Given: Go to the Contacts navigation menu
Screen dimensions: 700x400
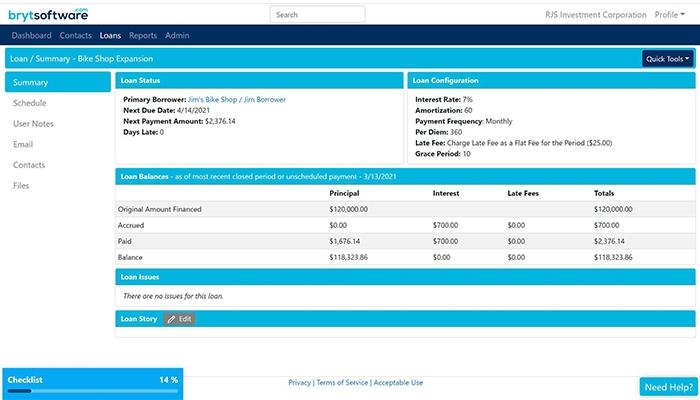Looking at the screenshot, I should click(x=75, y=35).
